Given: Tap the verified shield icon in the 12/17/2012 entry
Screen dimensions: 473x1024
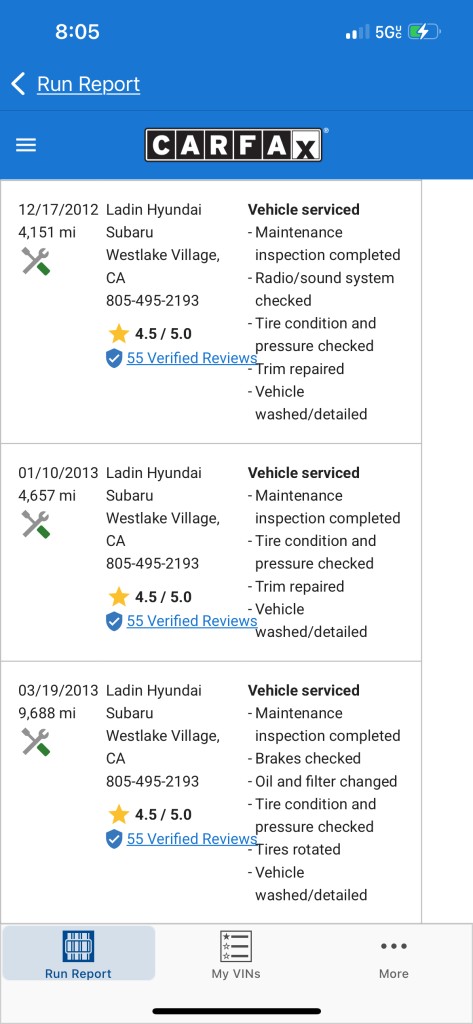Looking at the screenshot, I should point(114,358).
